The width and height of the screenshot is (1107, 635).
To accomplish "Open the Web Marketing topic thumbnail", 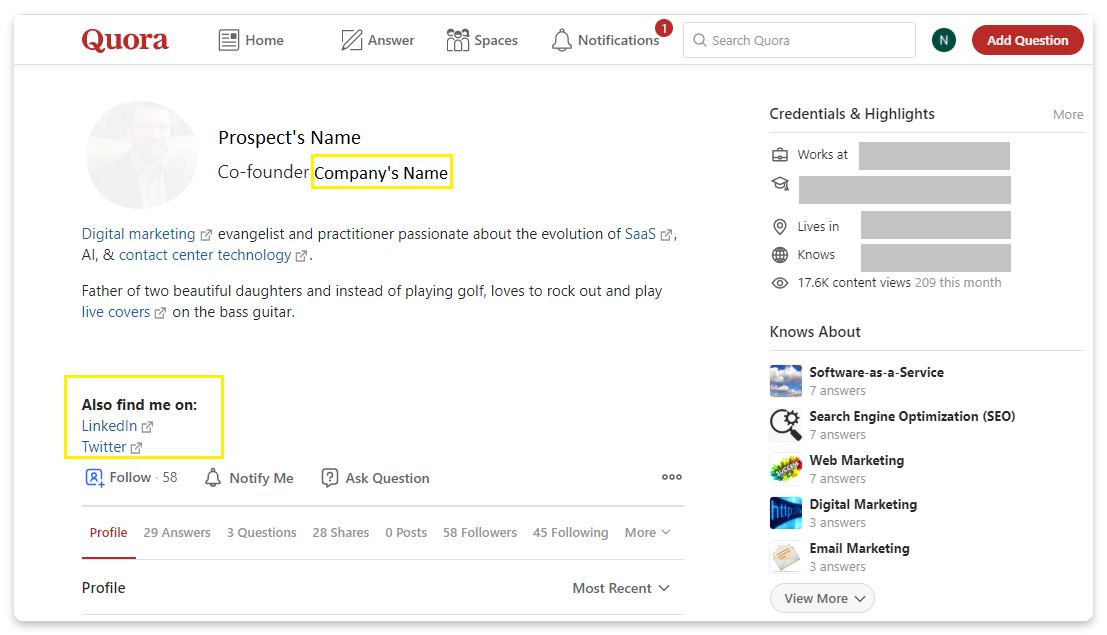I will point(786,469).
